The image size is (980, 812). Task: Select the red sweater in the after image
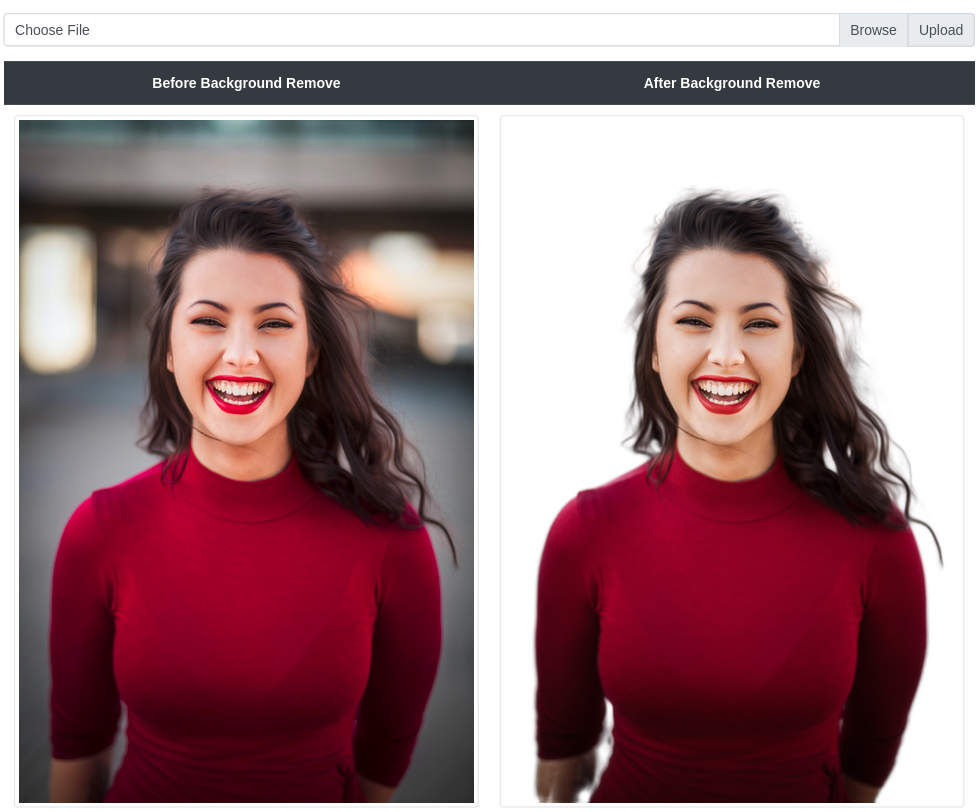click(x=728, y=620)
